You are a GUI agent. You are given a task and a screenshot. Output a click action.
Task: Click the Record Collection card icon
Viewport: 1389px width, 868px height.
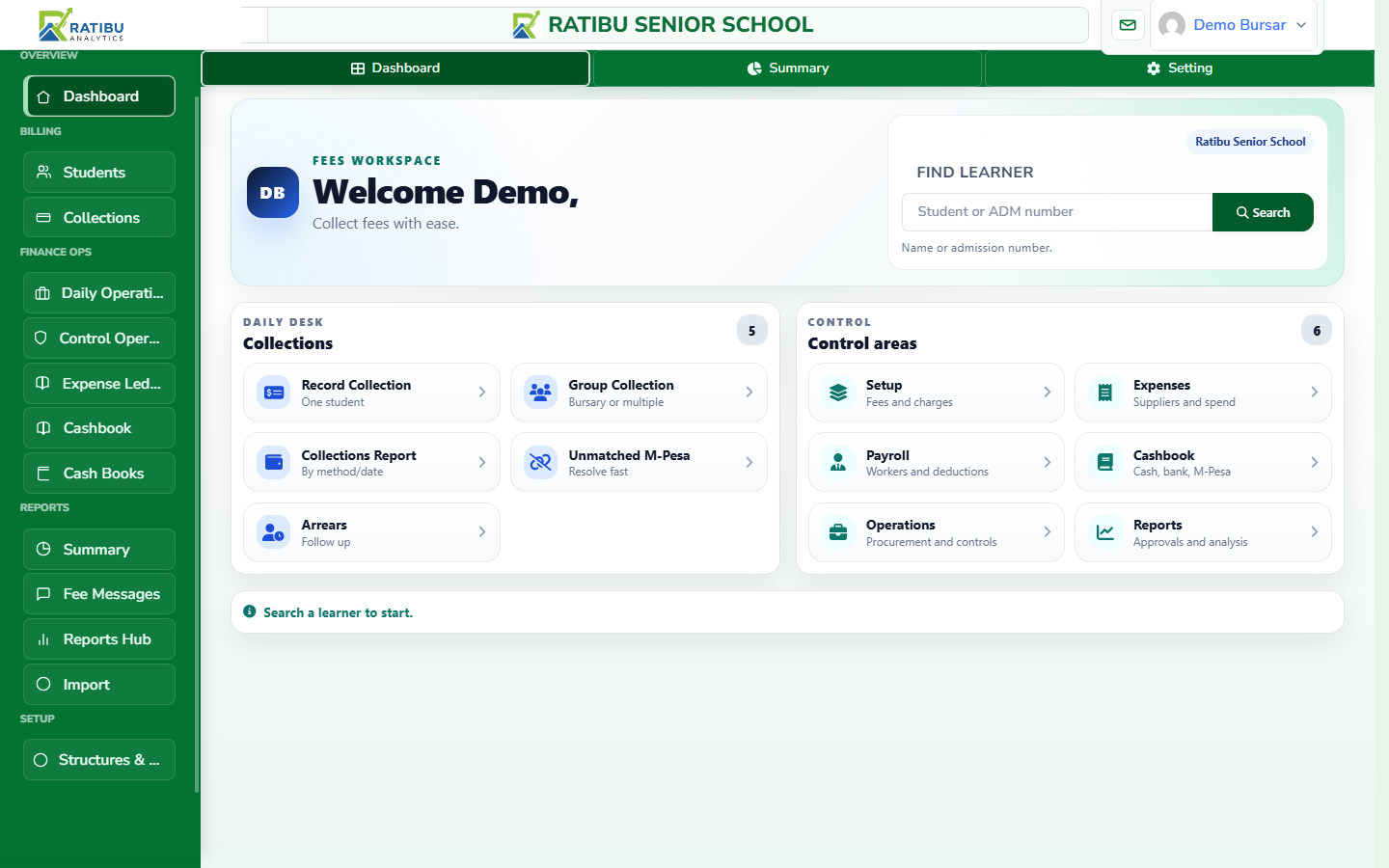274,393
